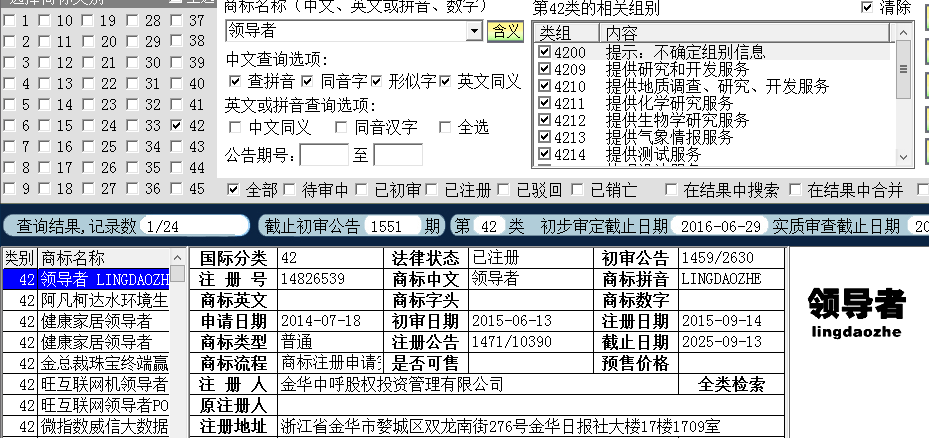Image resolution: width=929 pixels, height=438 pixels.
Task: Enable 在结果中合并 checkbox
Action: 795,190
